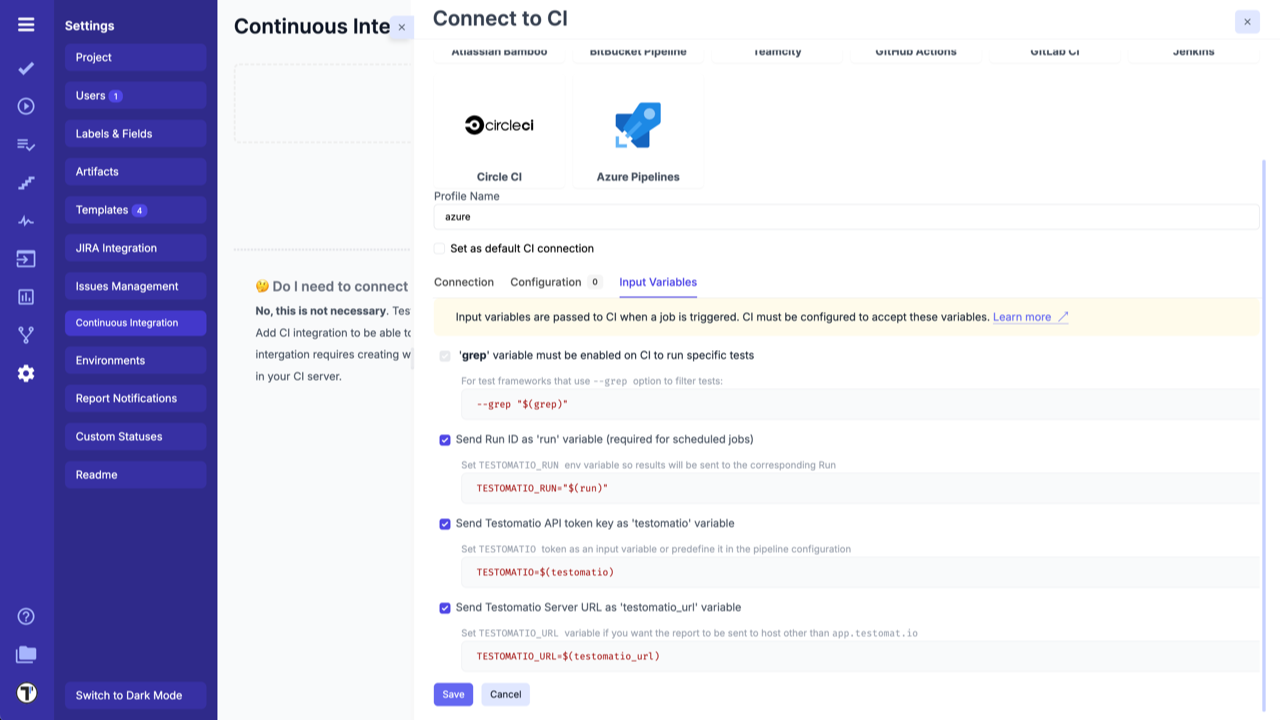Switch to the Configuration tab
The image size is (1280, 720).
tap(546, 282)
